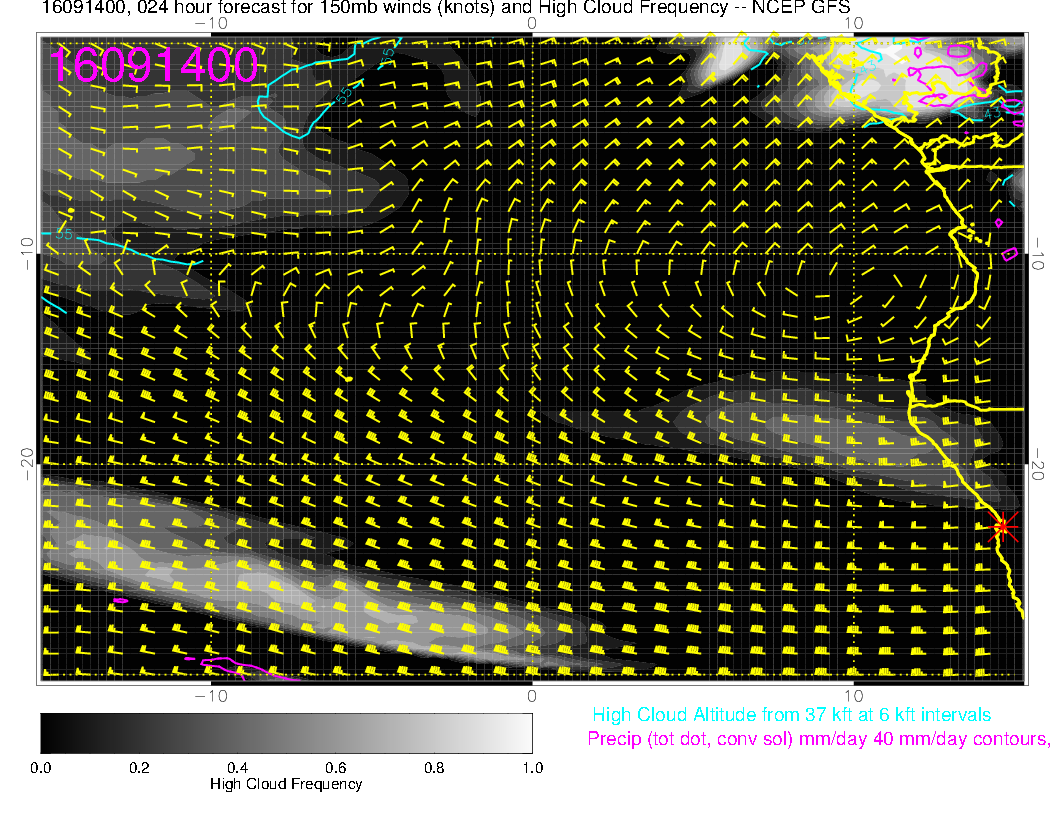Click the magenta 16091400 timestamp
This screenshot has width=1056, height=816.
click(x=154, y=65)
